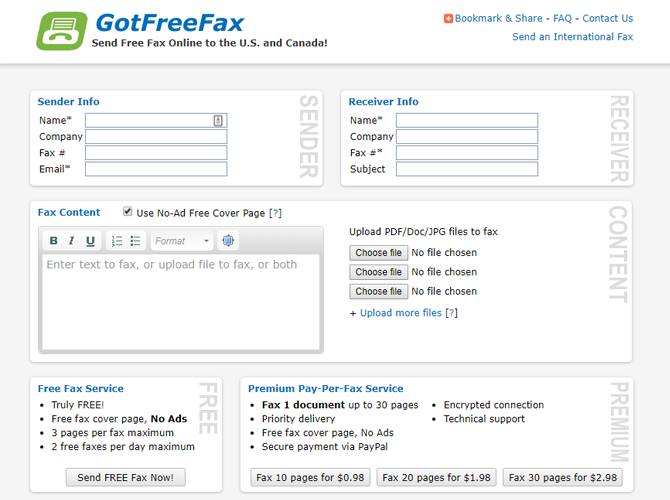Choose Fax 10 pages for $0.98

(310, 477)
